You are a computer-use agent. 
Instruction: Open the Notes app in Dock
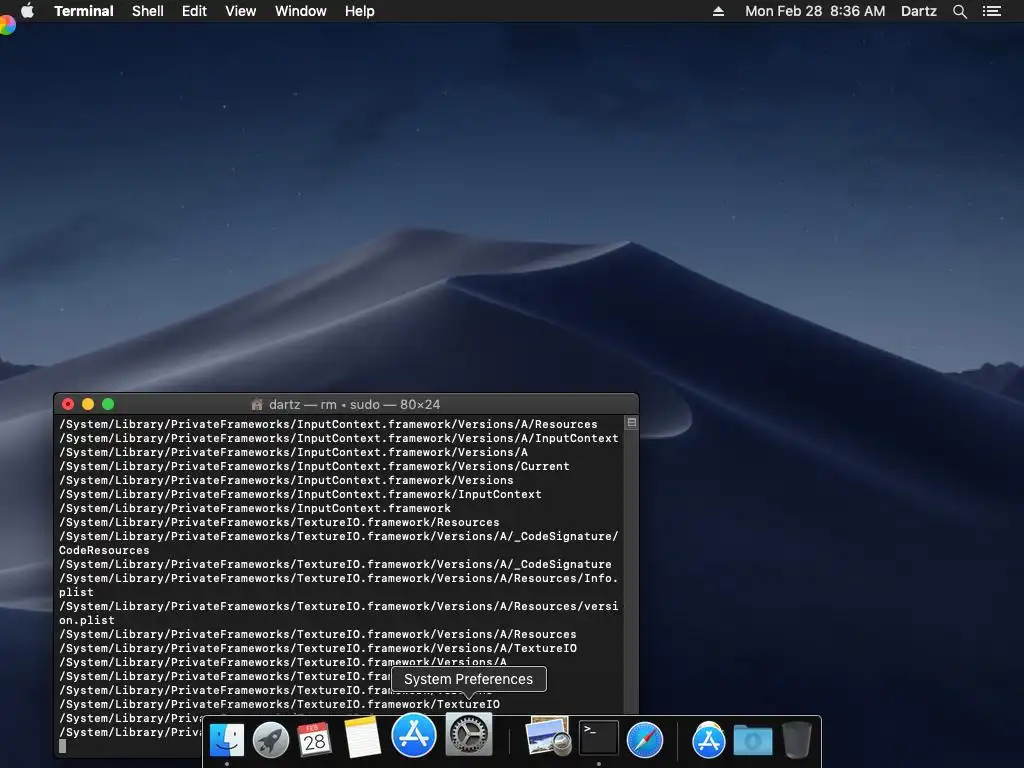362,738
